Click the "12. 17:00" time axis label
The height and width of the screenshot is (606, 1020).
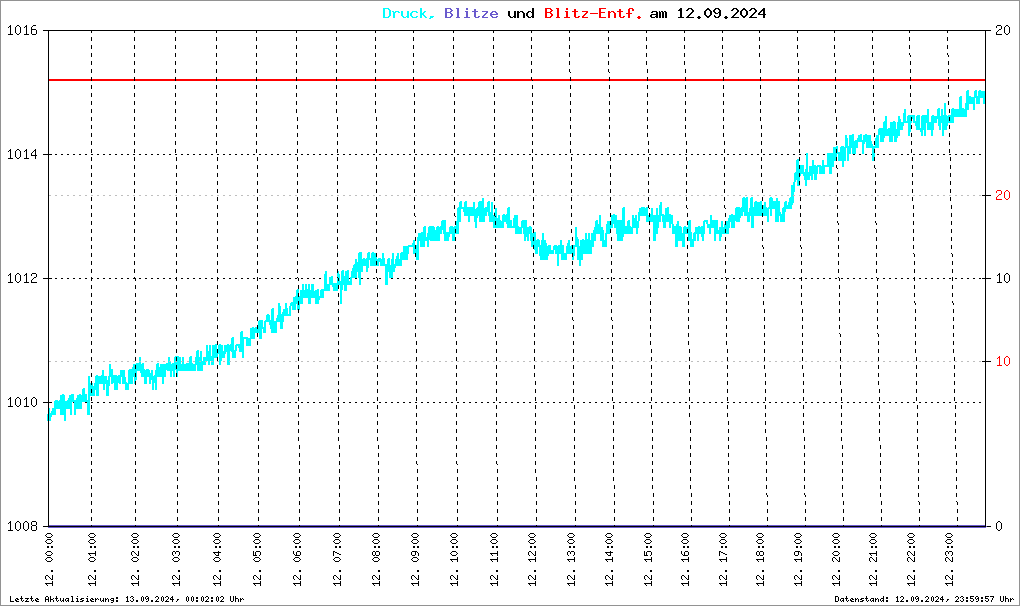coord(723,559)
